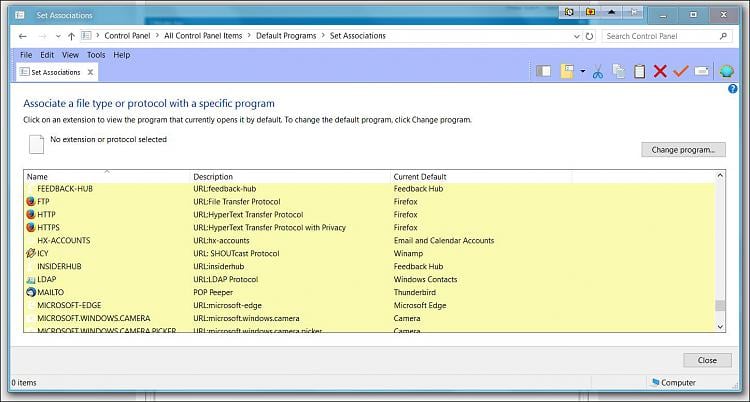Go to Control Panel breadcrumb

(x=127, y=36)
